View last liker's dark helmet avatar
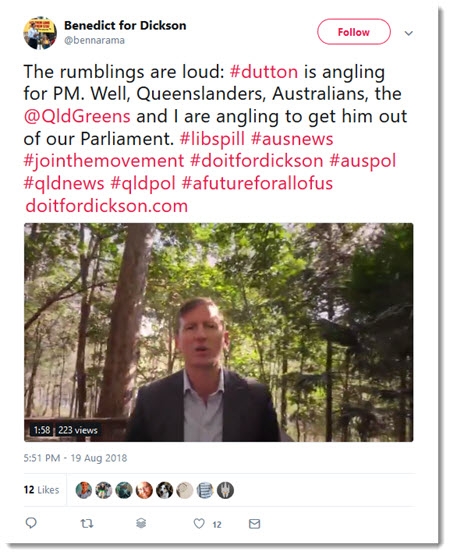This screenshot has height=555, width=450. (225, 490)
